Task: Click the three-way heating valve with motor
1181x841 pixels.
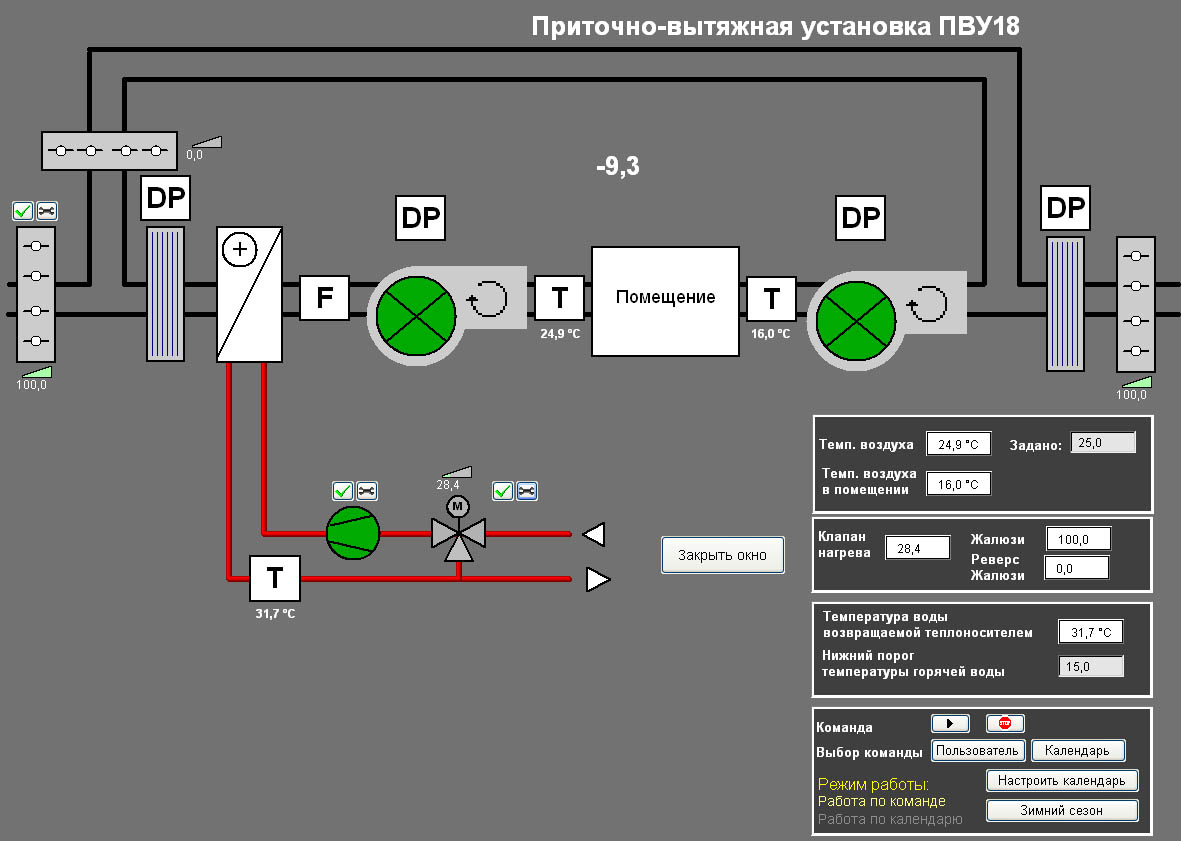Action: point(458,535)
